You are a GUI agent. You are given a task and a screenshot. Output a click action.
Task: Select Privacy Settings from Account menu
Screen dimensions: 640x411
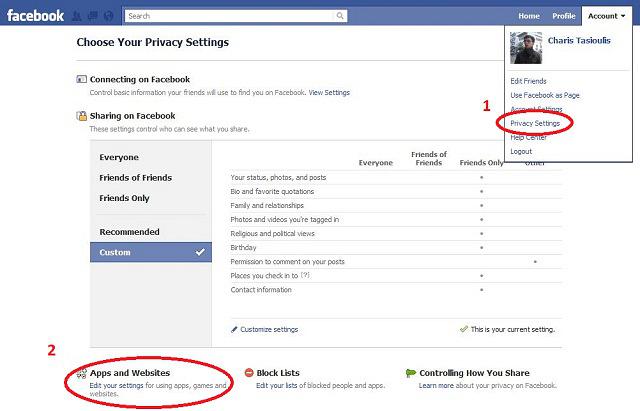(x=535, y=123)
